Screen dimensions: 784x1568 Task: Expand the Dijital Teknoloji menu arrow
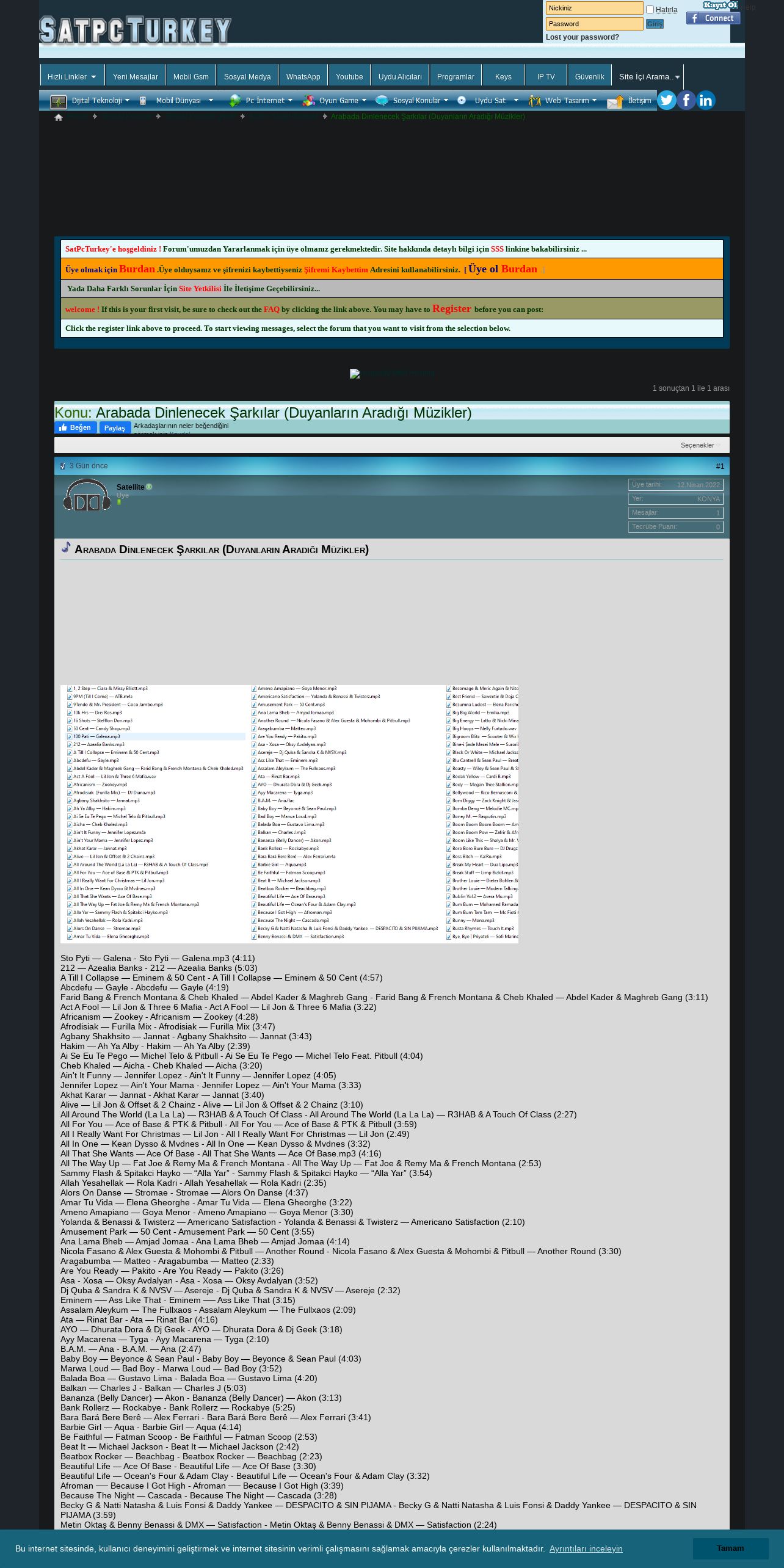127,100
